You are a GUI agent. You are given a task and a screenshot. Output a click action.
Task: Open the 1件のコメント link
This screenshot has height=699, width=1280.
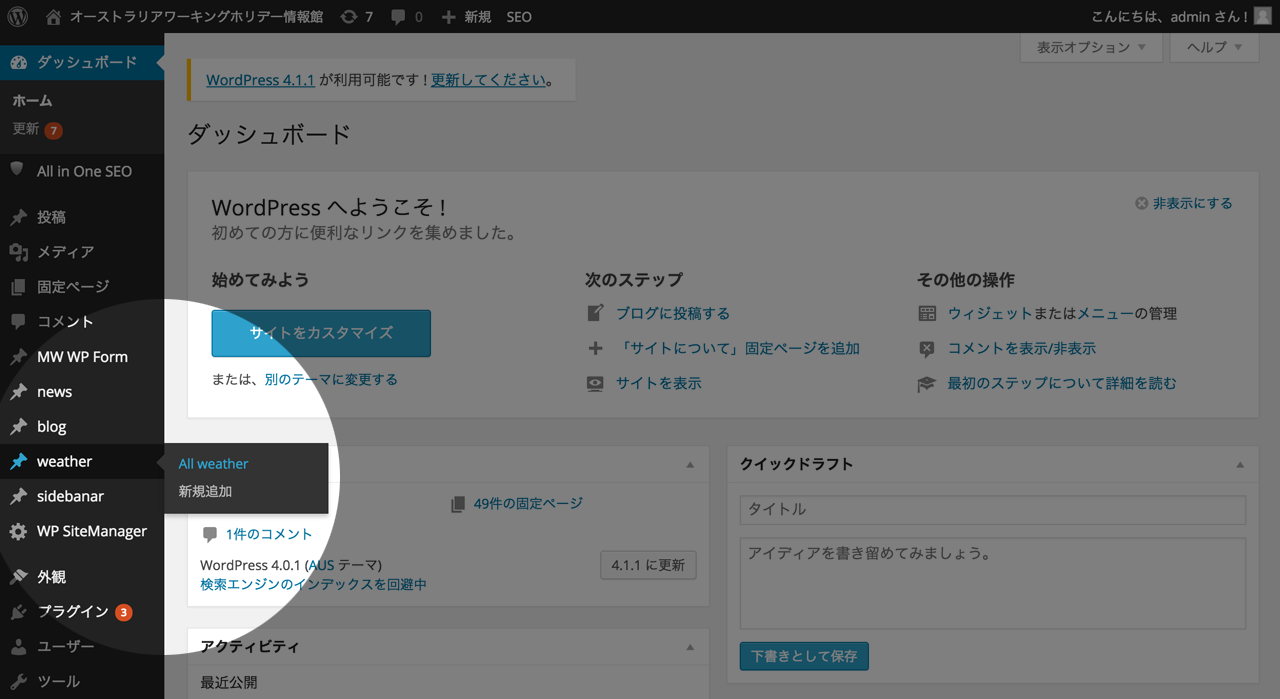tap(269, 534)
